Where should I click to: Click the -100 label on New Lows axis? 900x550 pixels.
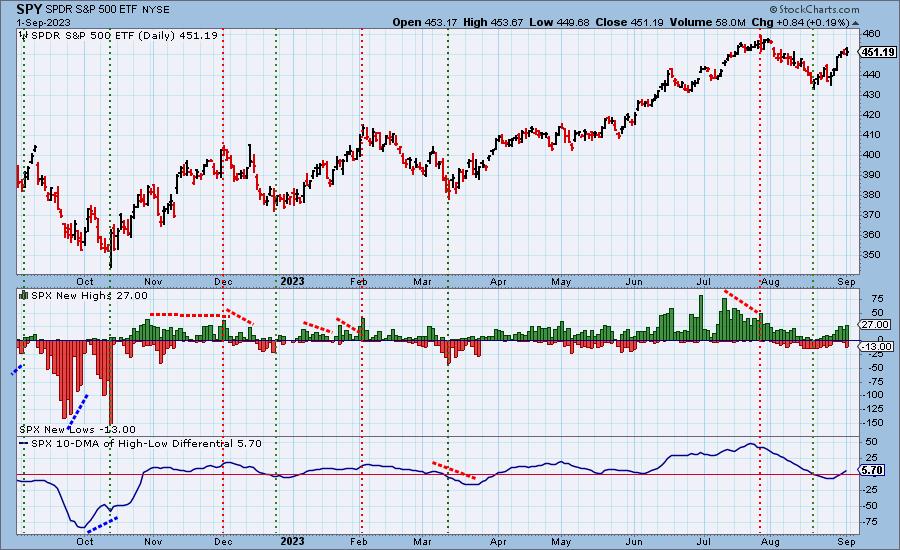[x=872, y=395]
